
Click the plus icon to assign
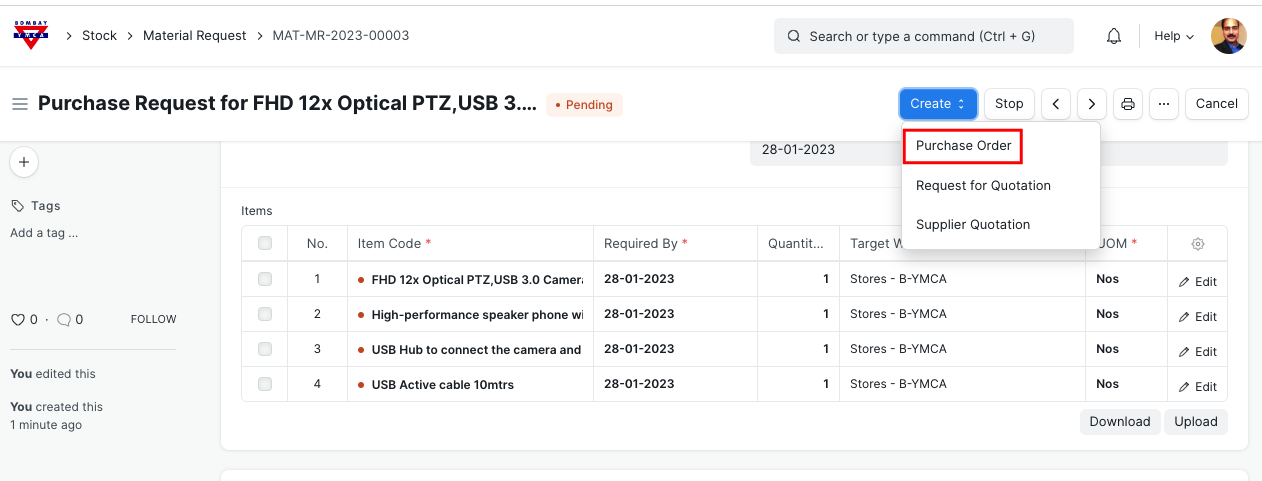pyautogui.click(x=24, y=161)
